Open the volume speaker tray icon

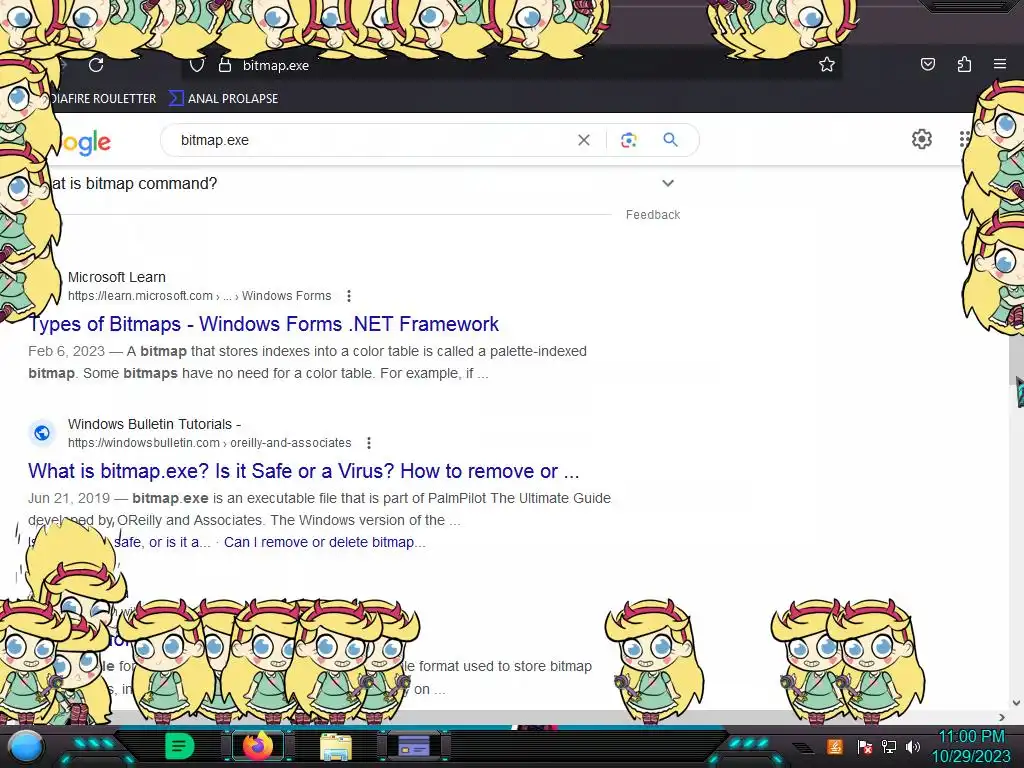click(x=913, y=746)
